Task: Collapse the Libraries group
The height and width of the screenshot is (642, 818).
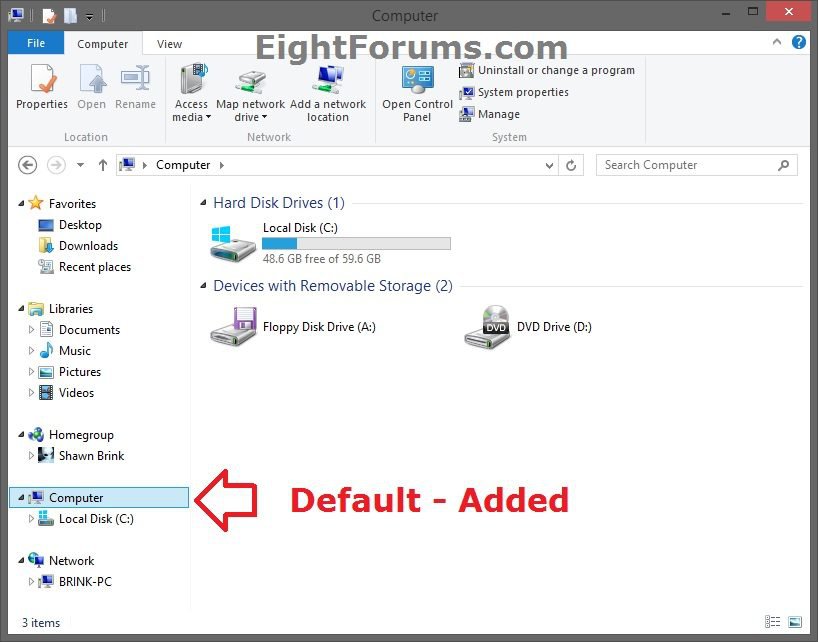Action: (x=21, y=309)
